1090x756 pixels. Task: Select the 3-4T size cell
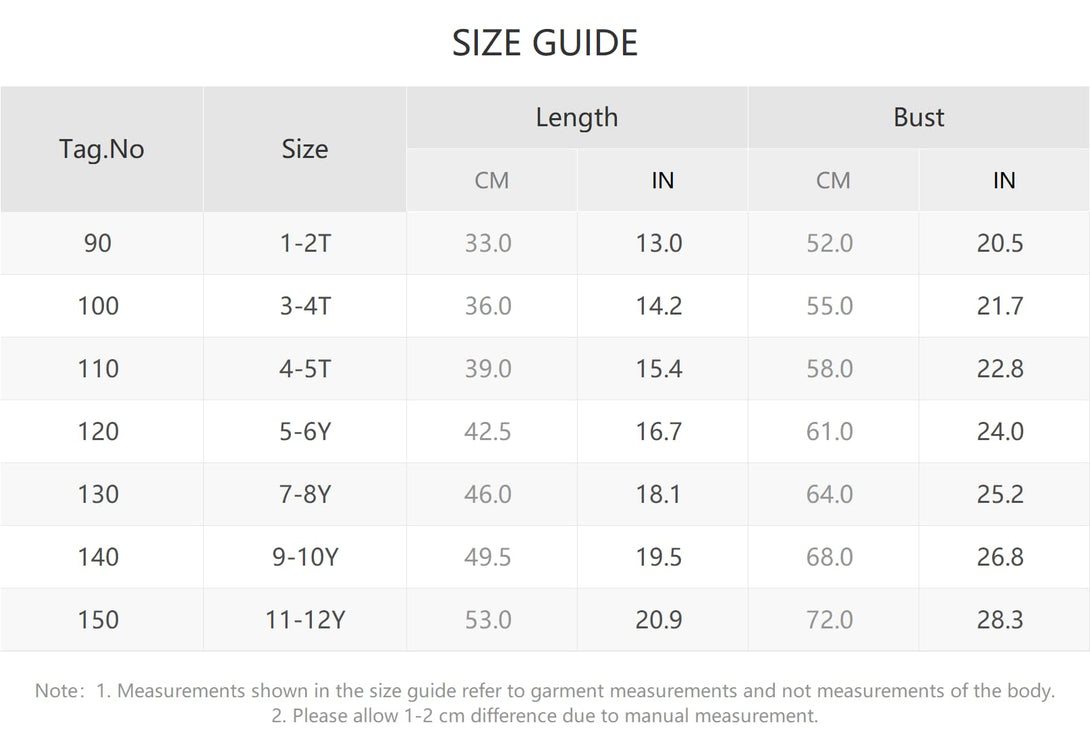(x=304, y=306)
